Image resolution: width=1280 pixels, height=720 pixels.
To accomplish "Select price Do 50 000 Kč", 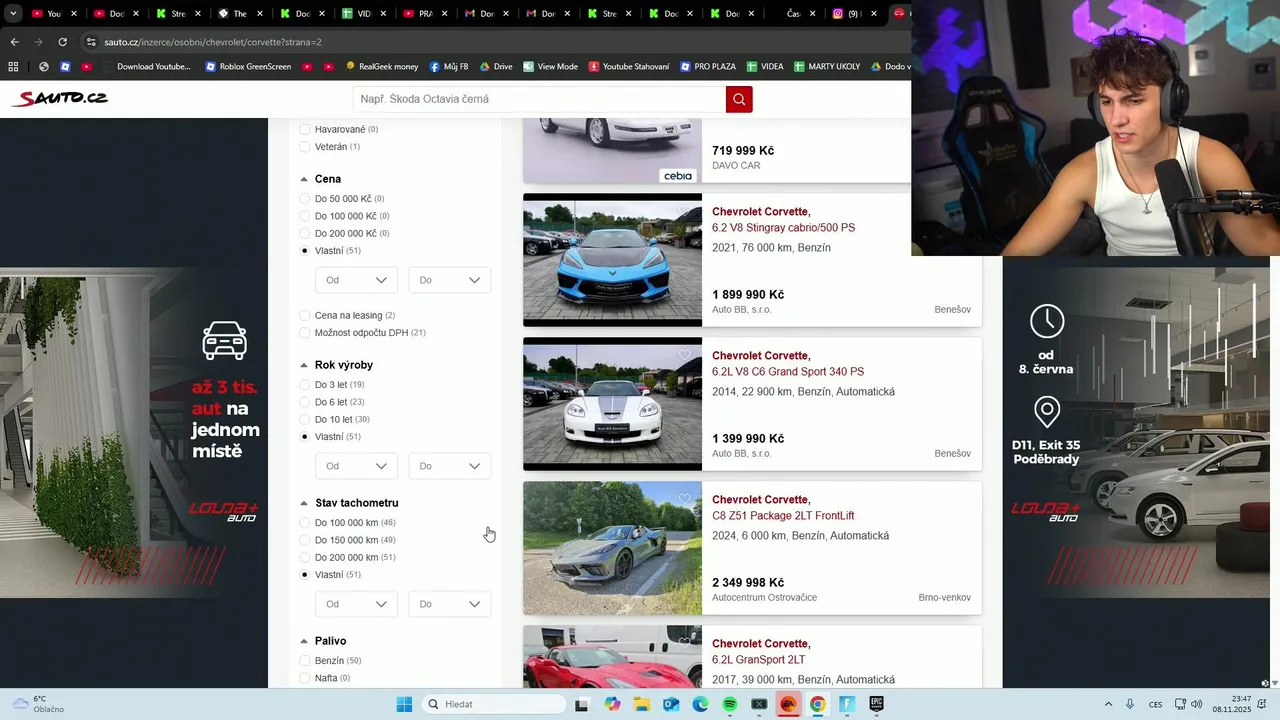I will [305, 199].
